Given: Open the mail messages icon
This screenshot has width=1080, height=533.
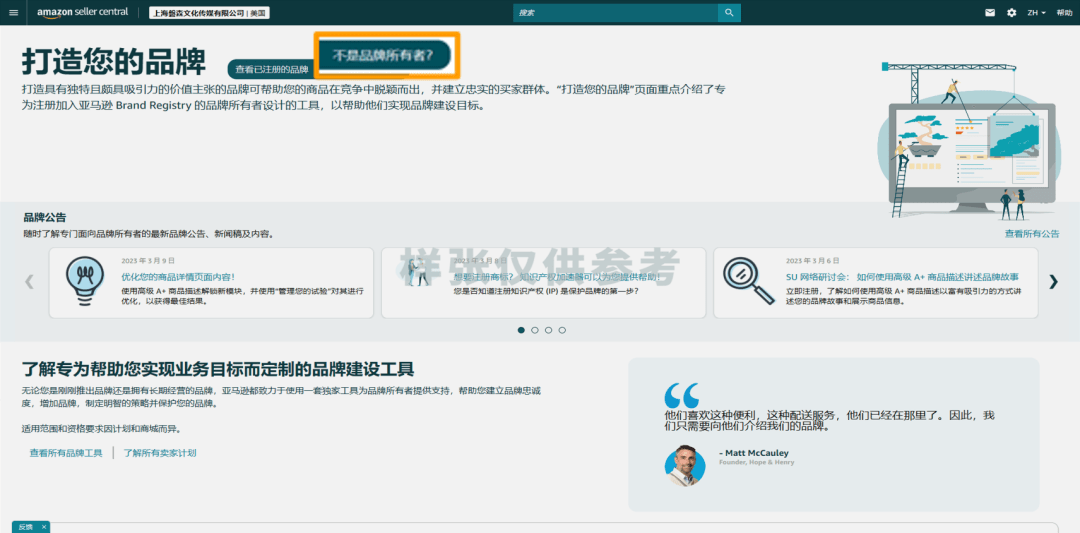Looking at the screenshot, I should [990, 13].
